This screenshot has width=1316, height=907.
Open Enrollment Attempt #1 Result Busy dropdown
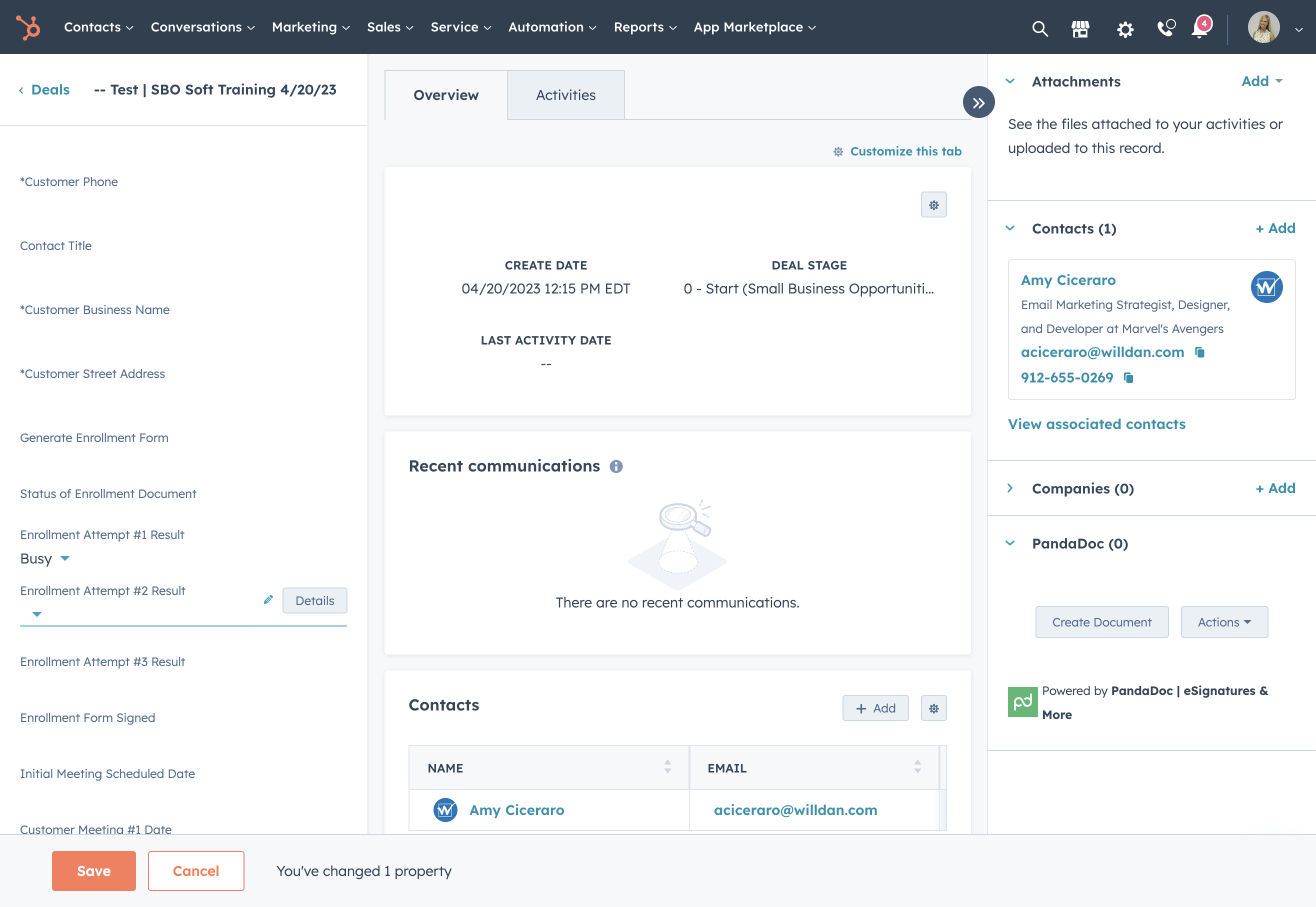45,558
